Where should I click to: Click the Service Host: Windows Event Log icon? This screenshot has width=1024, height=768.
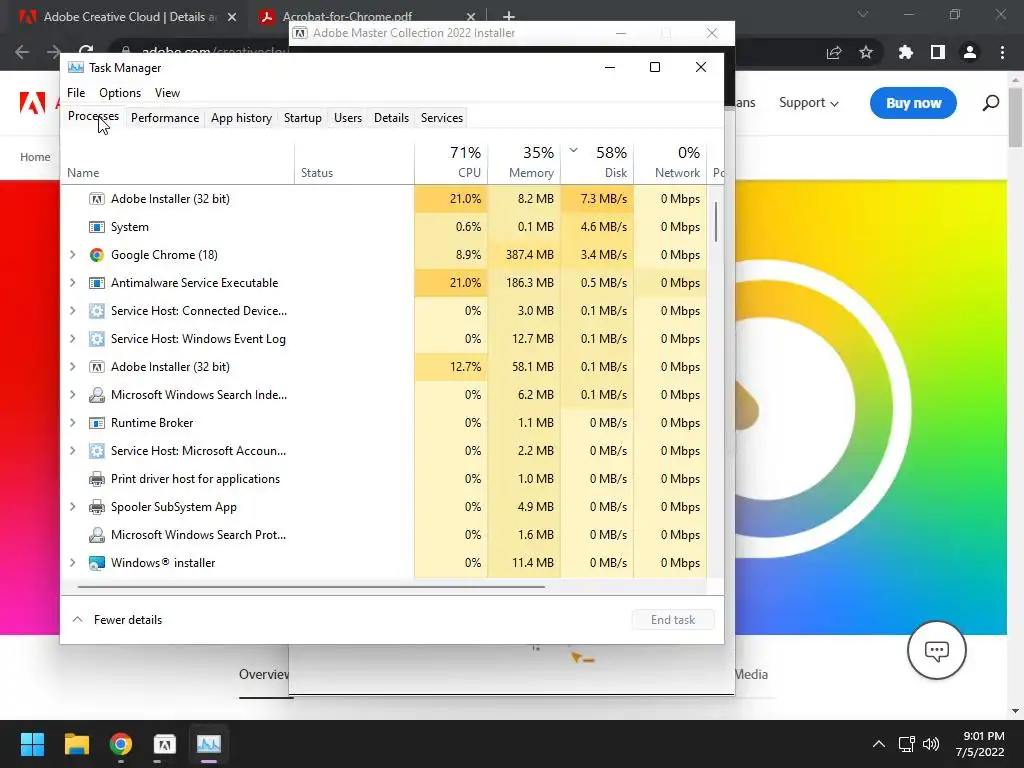click(97, 339)
